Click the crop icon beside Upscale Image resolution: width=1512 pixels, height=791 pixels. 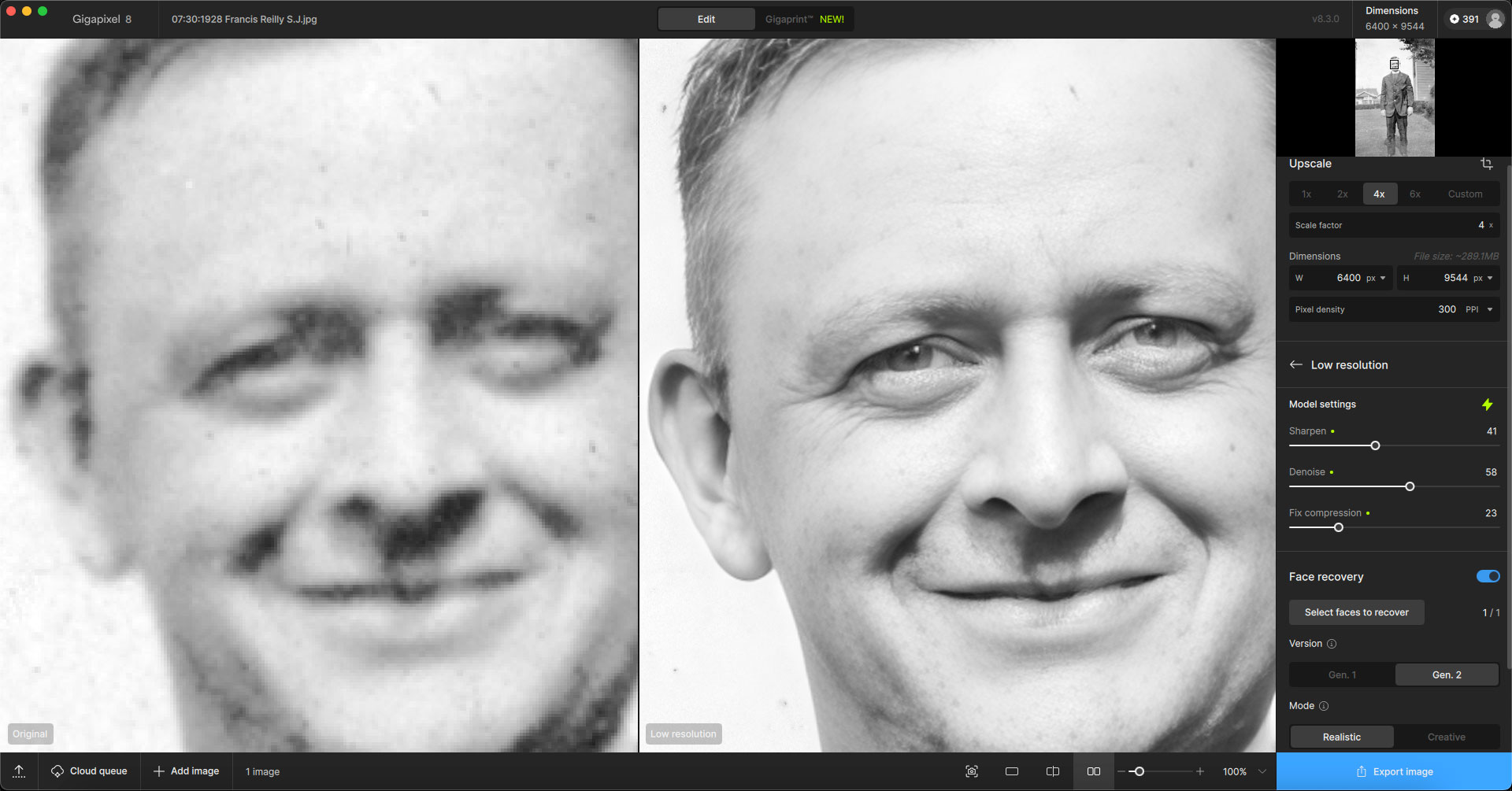(x=1486, y=164)
